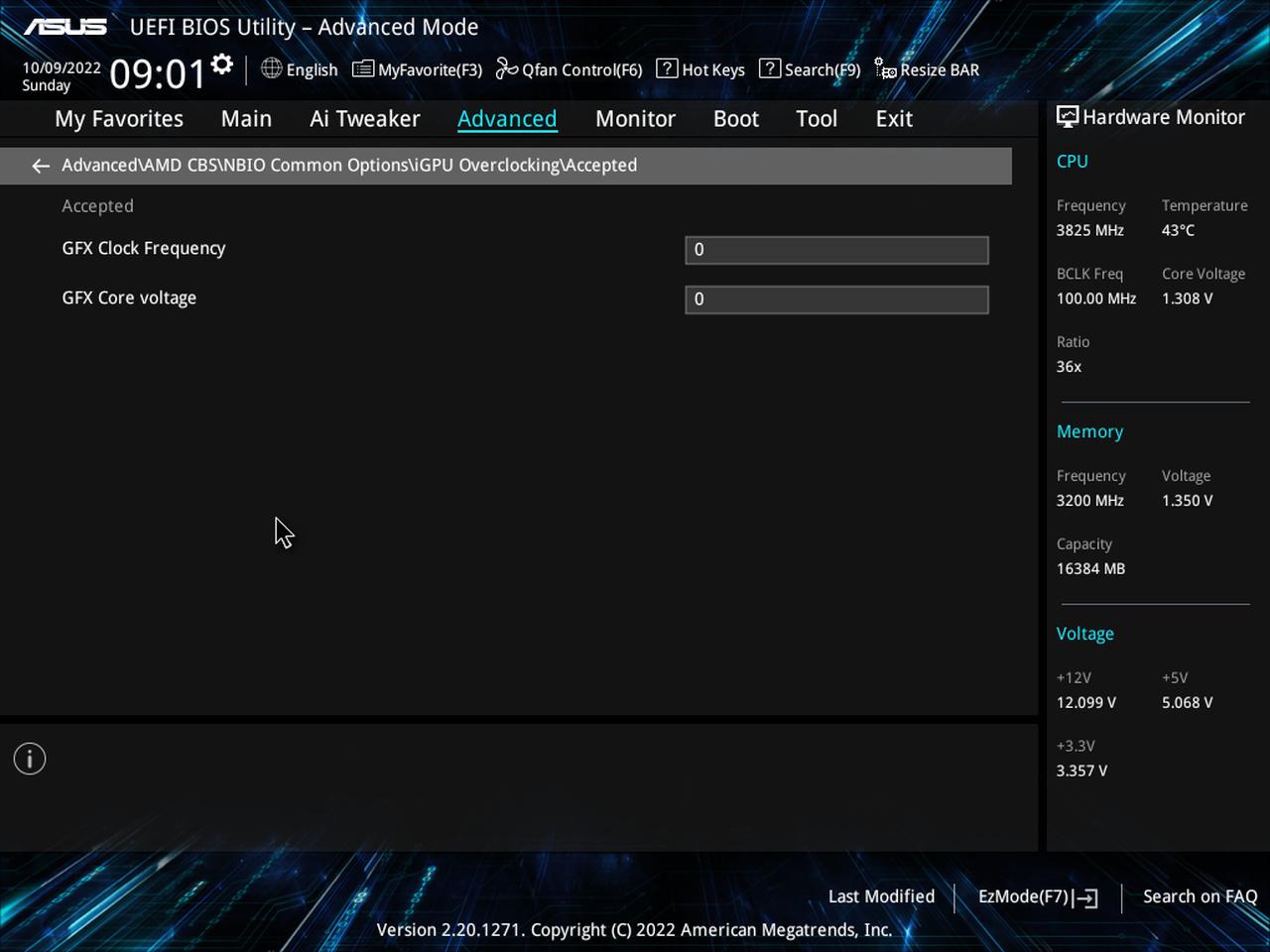Click the Accepted section heading
1270x952 pixels.
coord(97,206)
